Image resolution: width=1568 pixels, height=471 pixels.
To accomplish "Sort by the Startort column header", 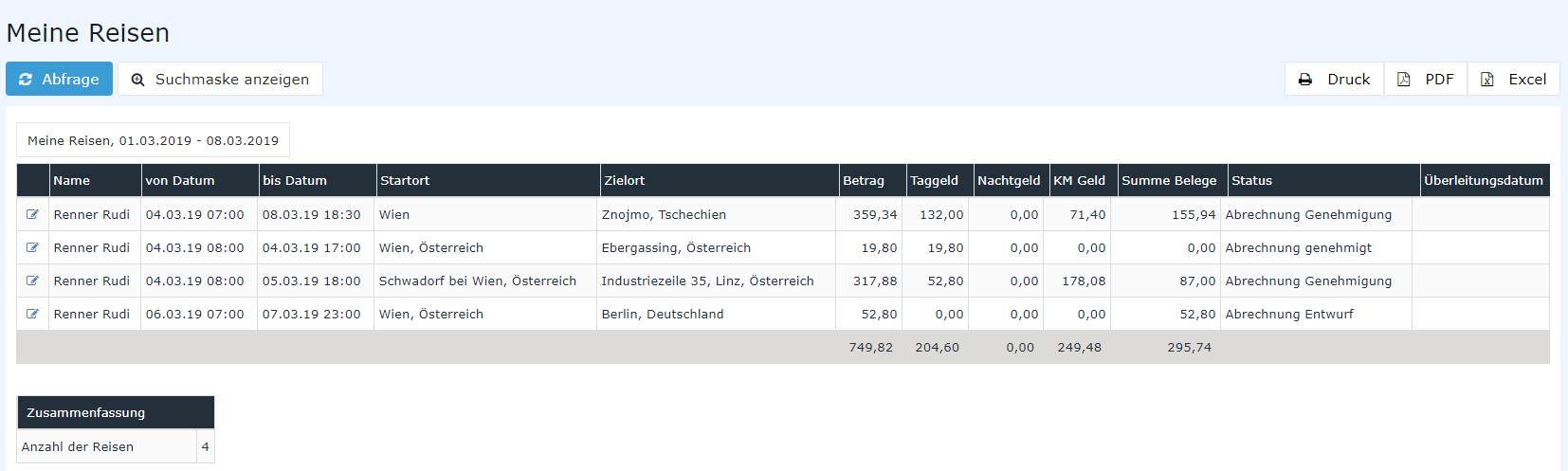I will point(405,180).
